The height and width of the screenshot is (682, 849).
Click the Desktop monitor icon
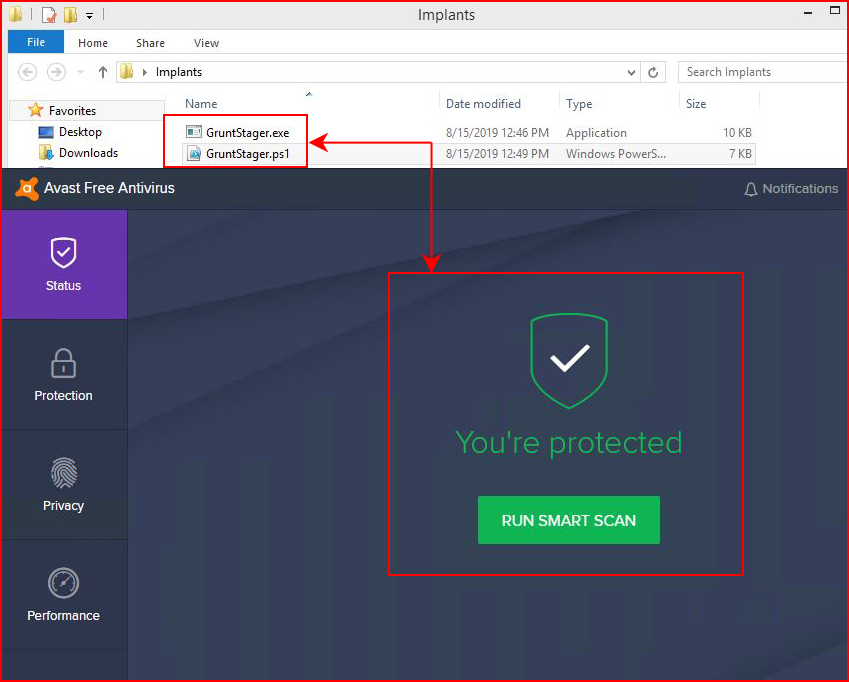(x=46, y=132)
